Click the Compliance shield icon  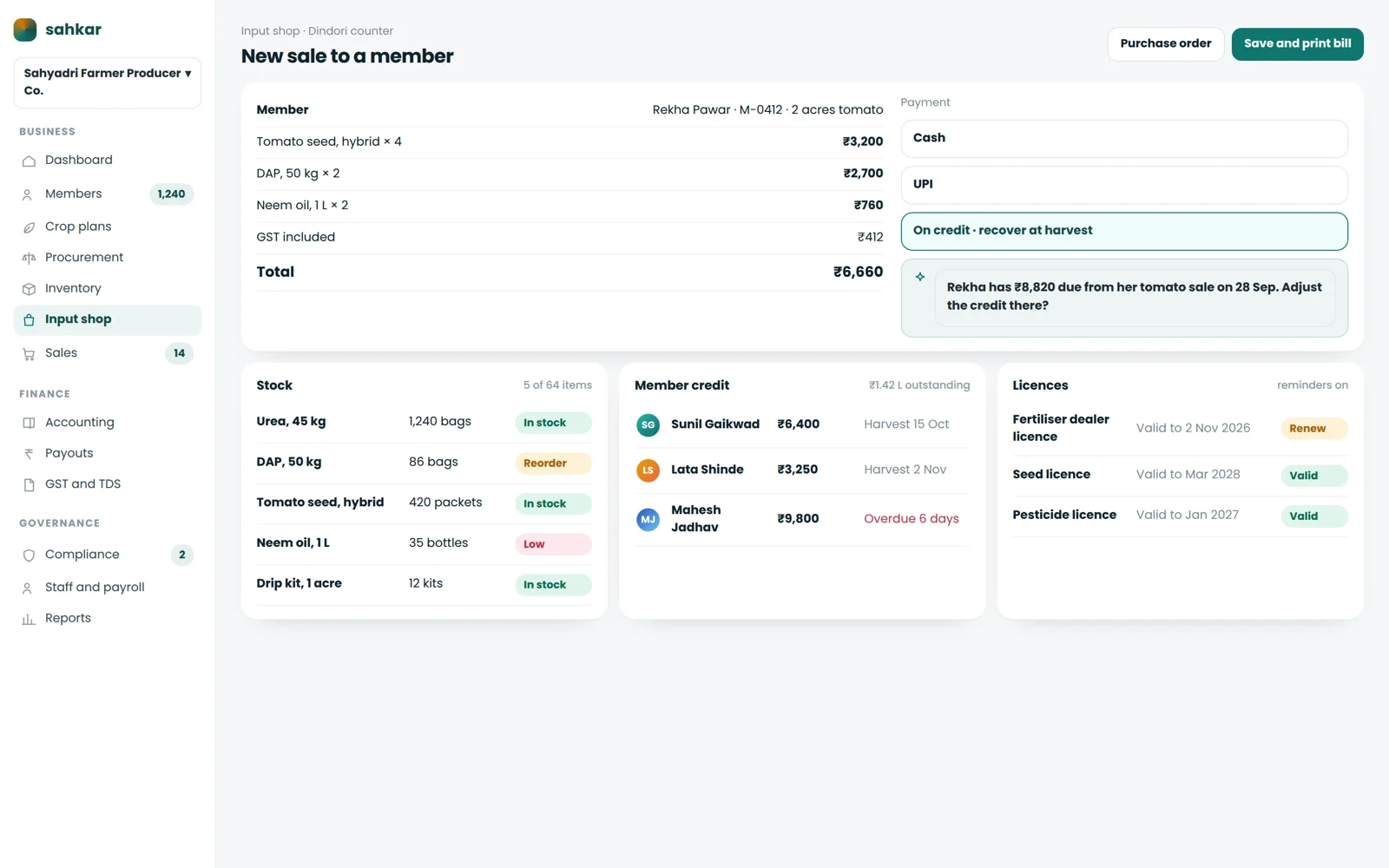tap(29, 555)
